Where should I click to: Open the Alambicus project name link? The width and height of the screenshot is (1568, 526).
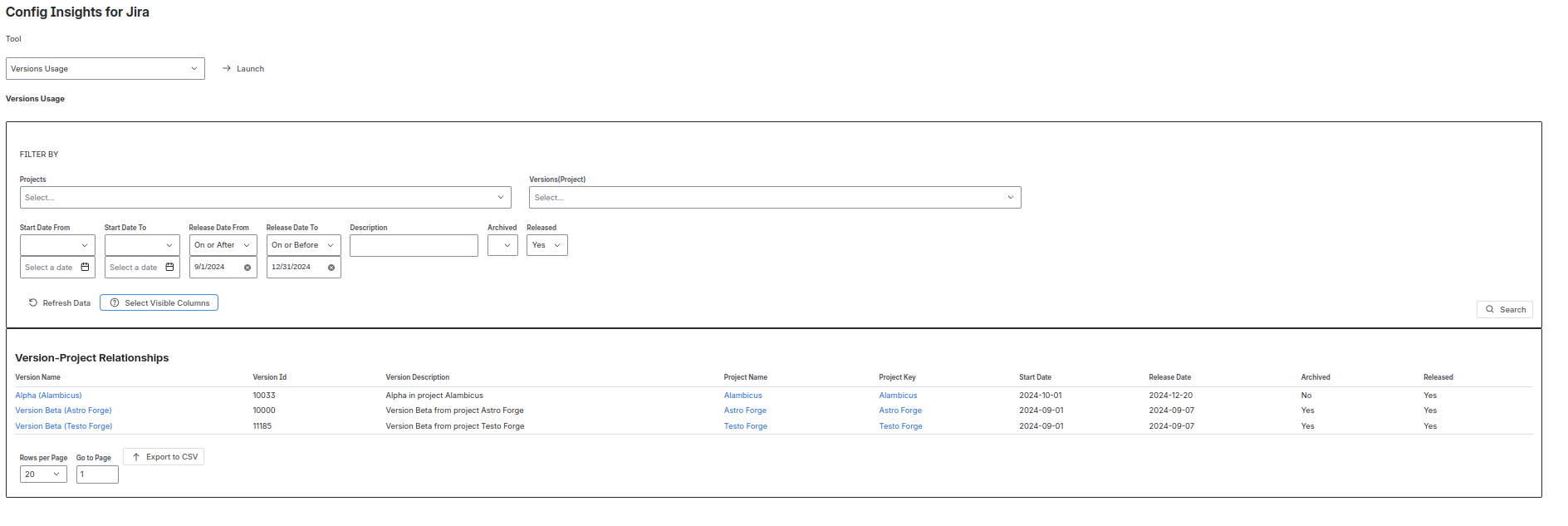(742, 396)
